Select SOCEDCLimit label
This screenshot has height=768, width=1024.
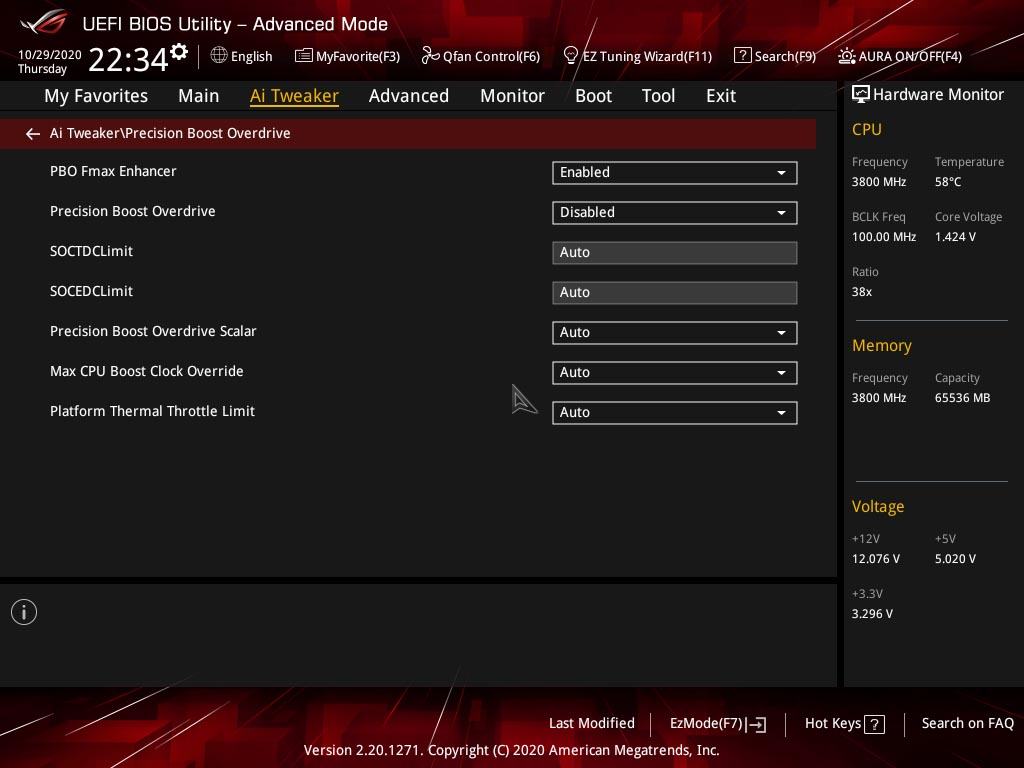tap(91, 291)
